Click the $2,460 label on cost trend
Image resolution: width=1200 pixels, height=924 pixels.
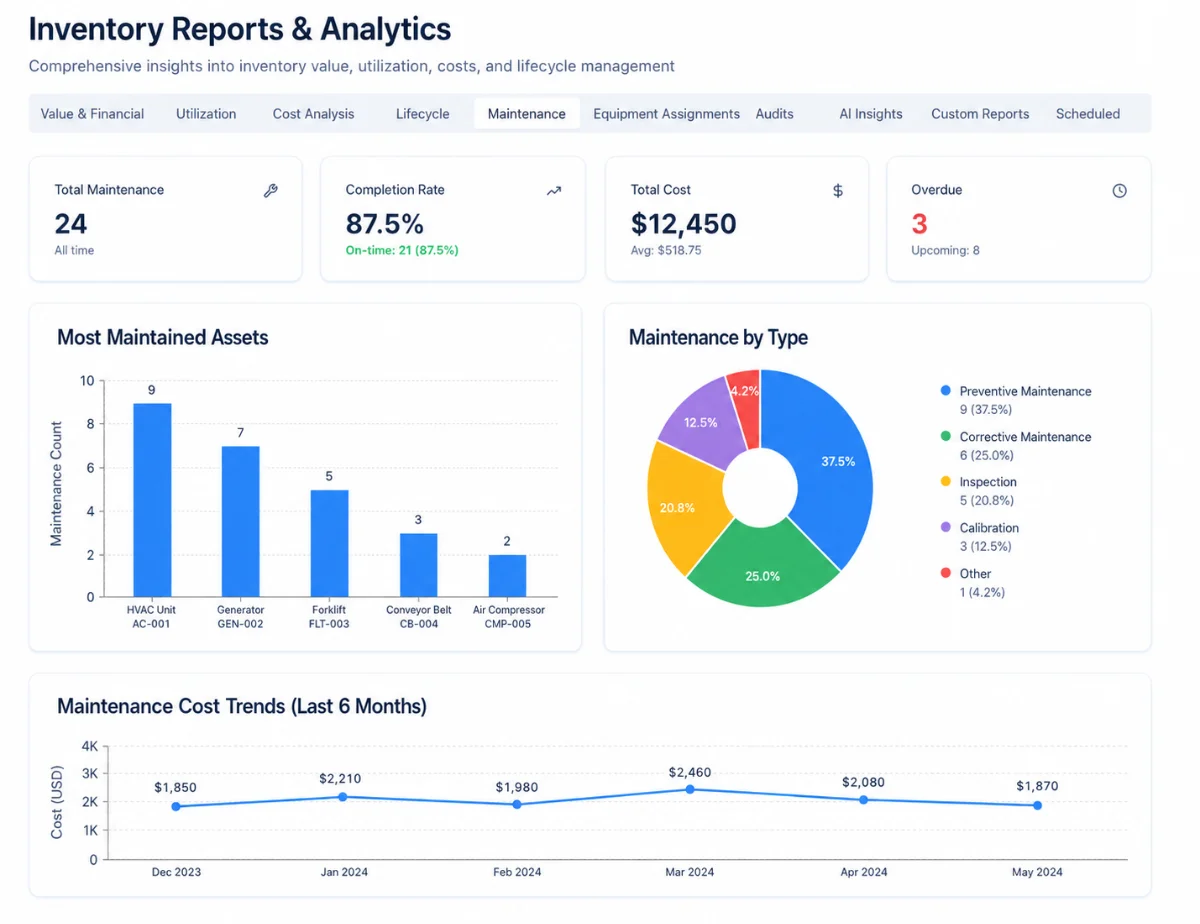pyautogui.click(x=690, y=772)
